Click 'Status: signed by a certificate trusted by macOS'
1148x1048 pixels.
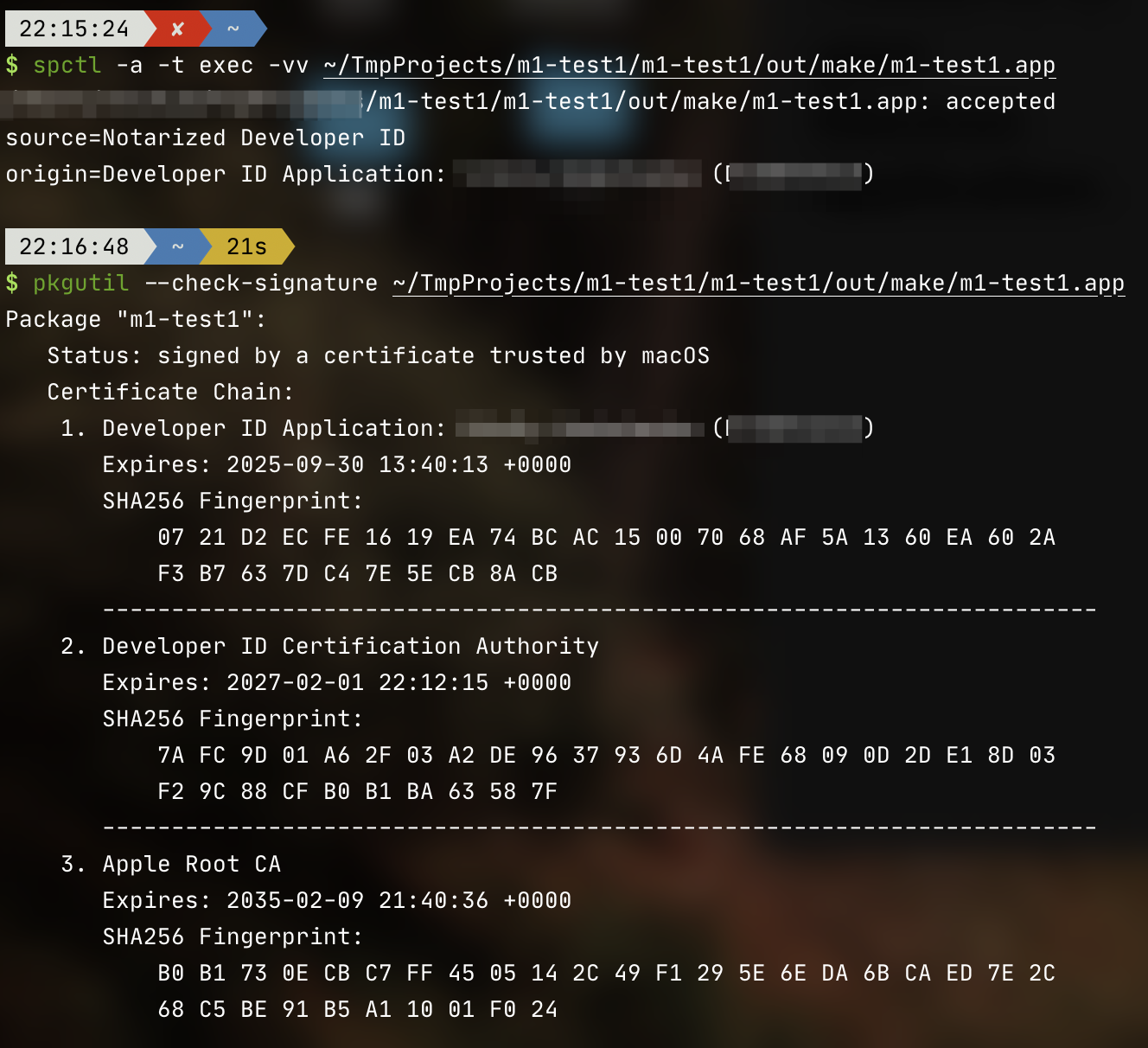coord(379,356)
